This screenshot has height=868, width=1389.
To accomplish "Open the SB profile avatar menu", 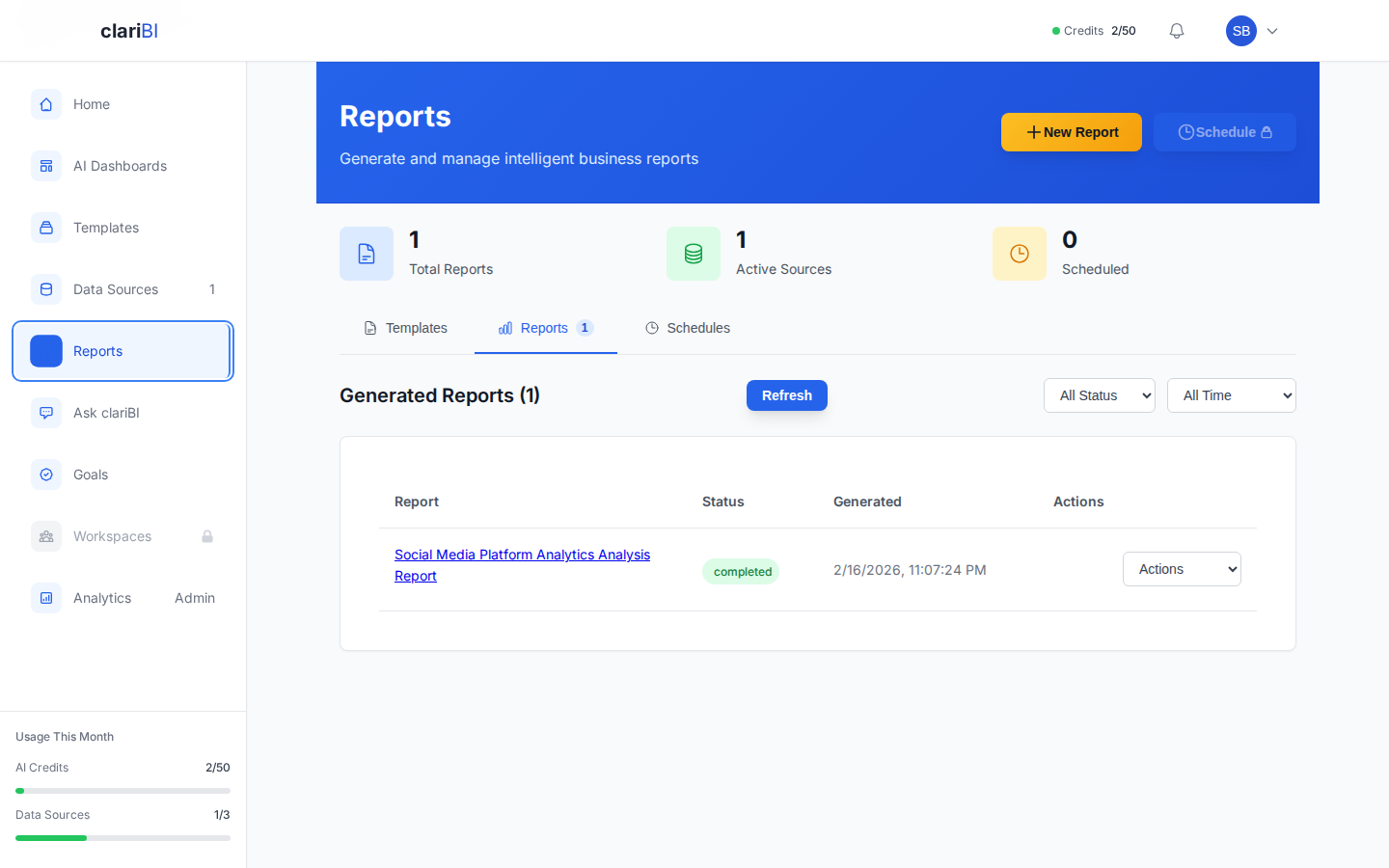I will [1241, 30].
